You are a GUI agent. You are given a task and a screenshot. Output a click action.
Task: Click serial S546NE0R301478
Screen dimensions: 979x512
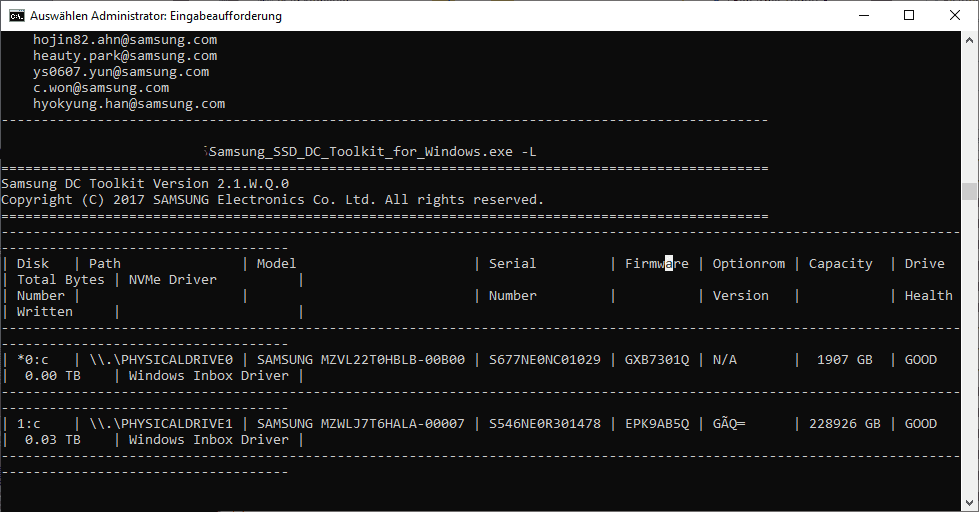click(x=544, y=424)
